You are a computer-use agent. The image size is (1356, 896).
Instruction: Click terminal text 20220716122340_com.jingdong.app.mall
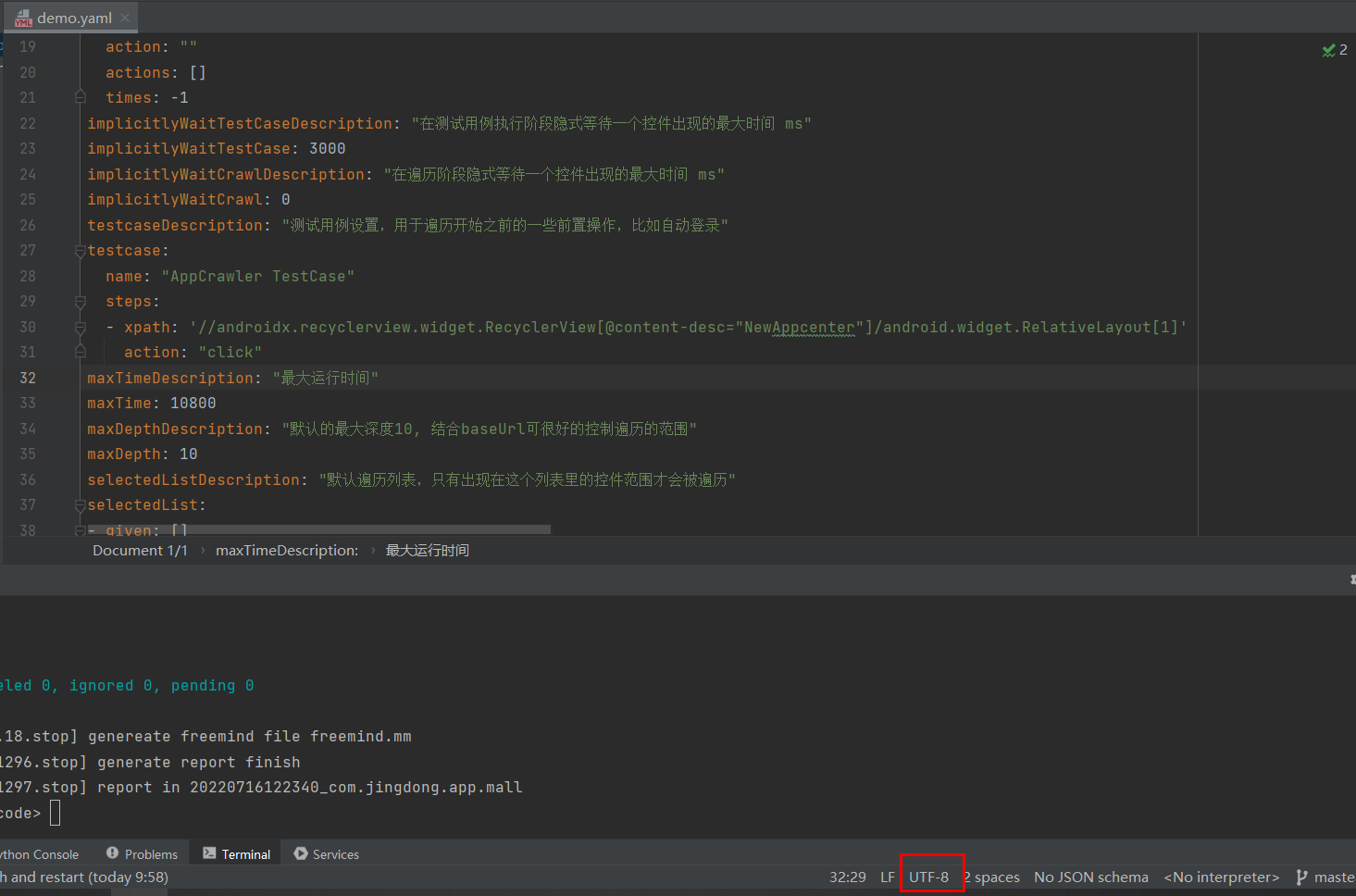(x=356, y=787)
